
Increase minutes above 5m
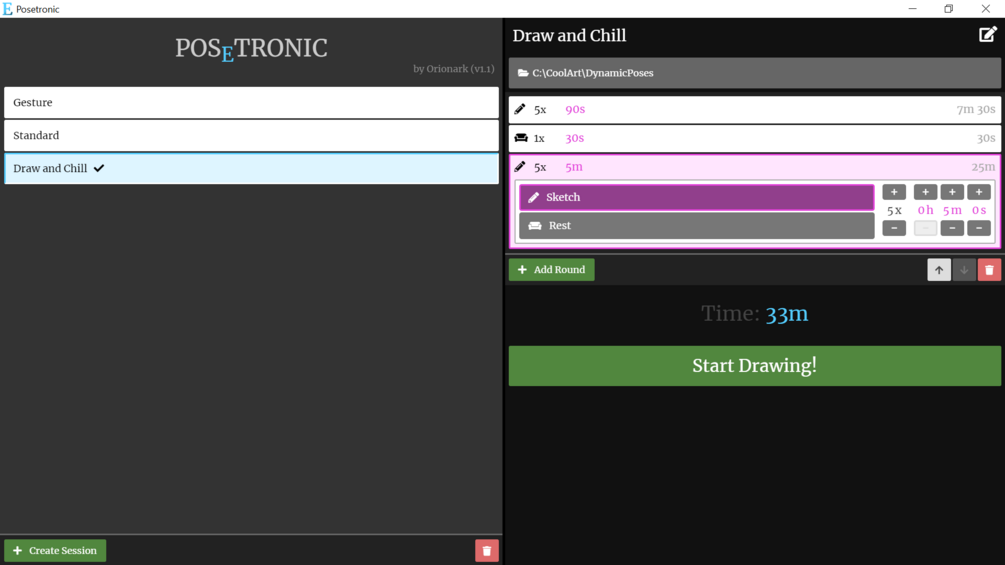click(x=952, y=192)
